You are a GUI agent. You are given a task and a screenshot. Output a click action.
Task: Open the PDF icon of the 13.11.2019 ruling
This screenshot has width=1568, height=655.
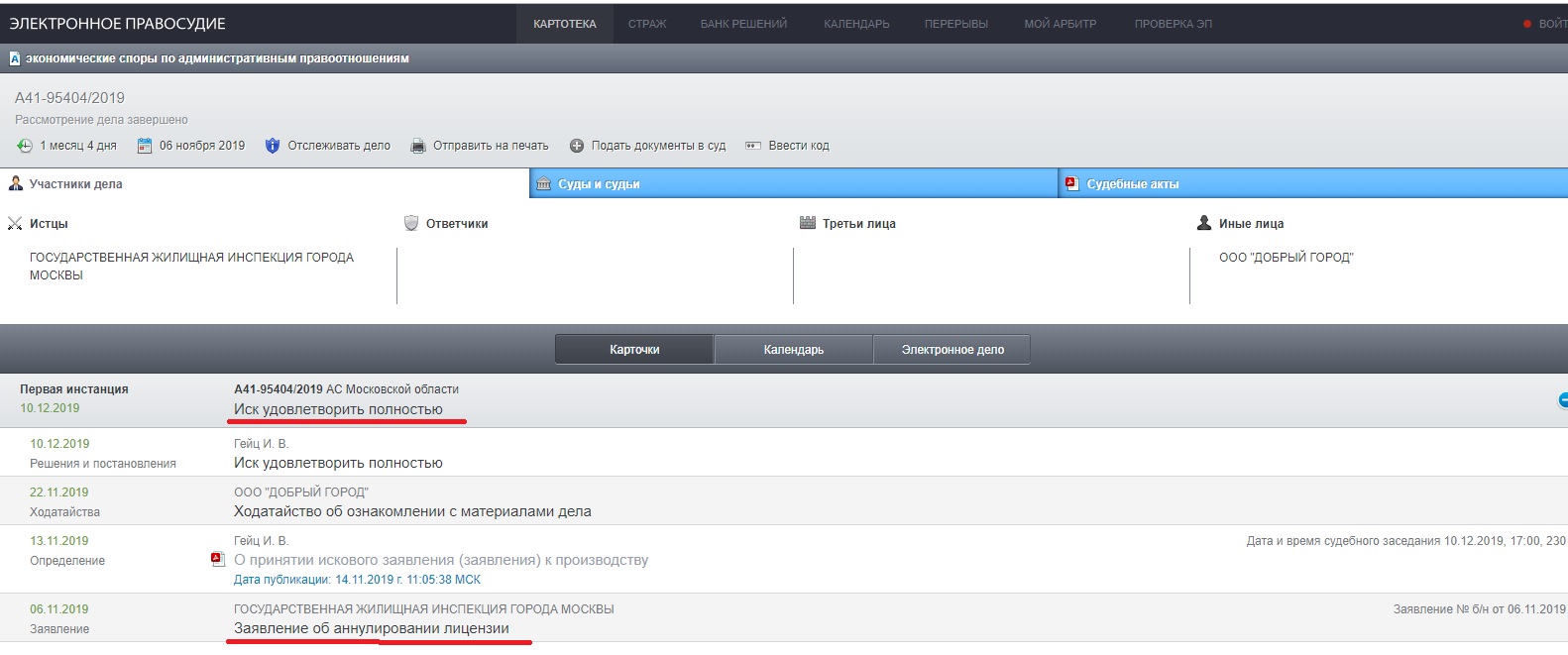[218, 559]
